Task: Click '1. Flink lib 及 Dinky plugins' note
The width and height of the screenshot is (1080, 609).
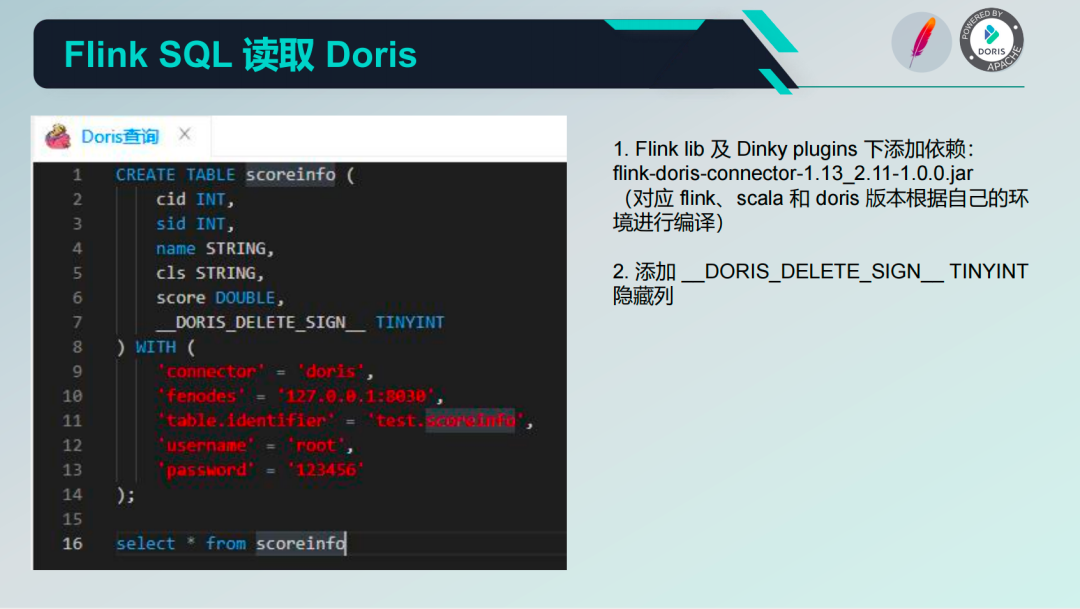Action: tap(735, 149)
